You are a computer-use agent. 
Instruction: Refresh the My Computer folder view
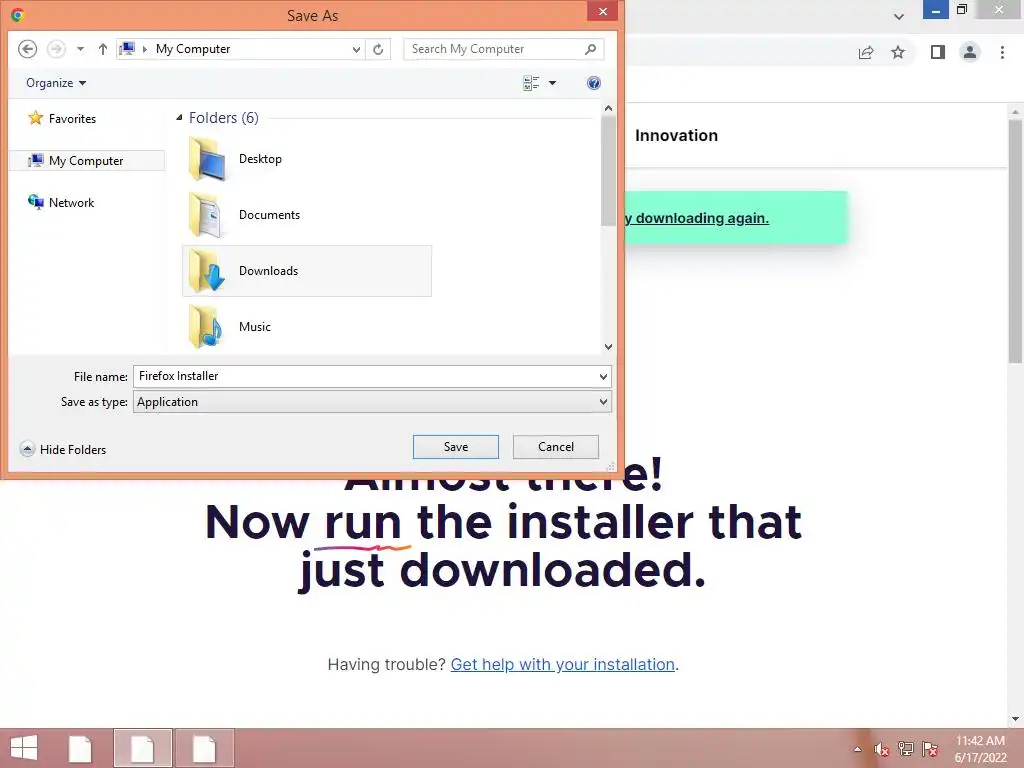(x=378, y=49)
